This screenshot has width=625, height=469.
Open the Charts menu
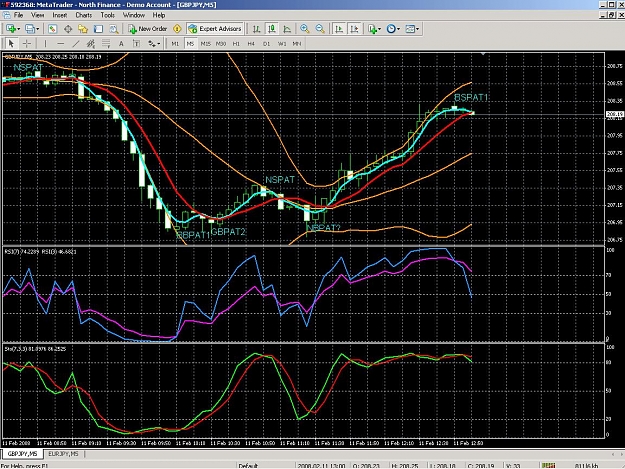click(84, 15)
